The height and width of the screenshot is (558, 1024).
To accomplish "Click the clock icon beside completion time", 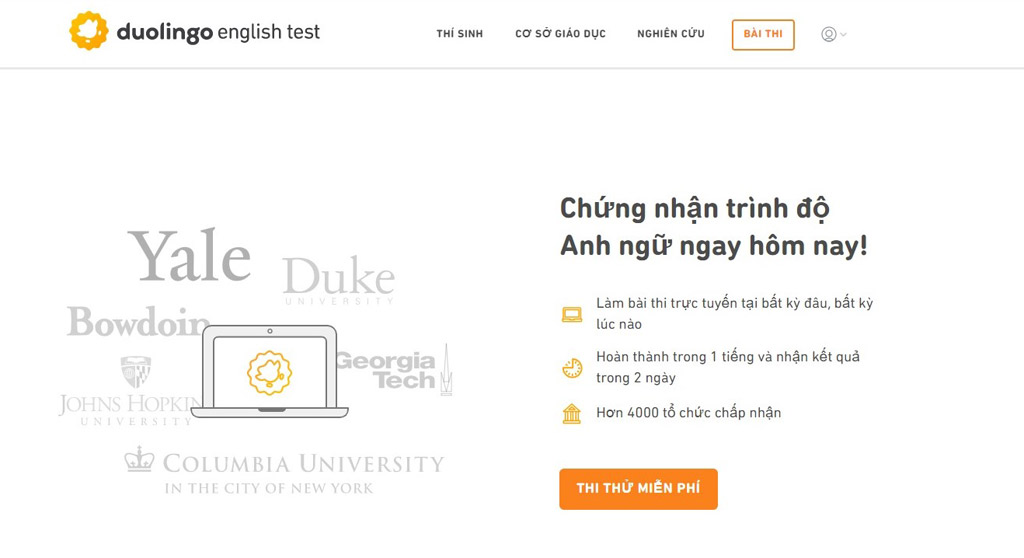I will [x=572, y=368].
